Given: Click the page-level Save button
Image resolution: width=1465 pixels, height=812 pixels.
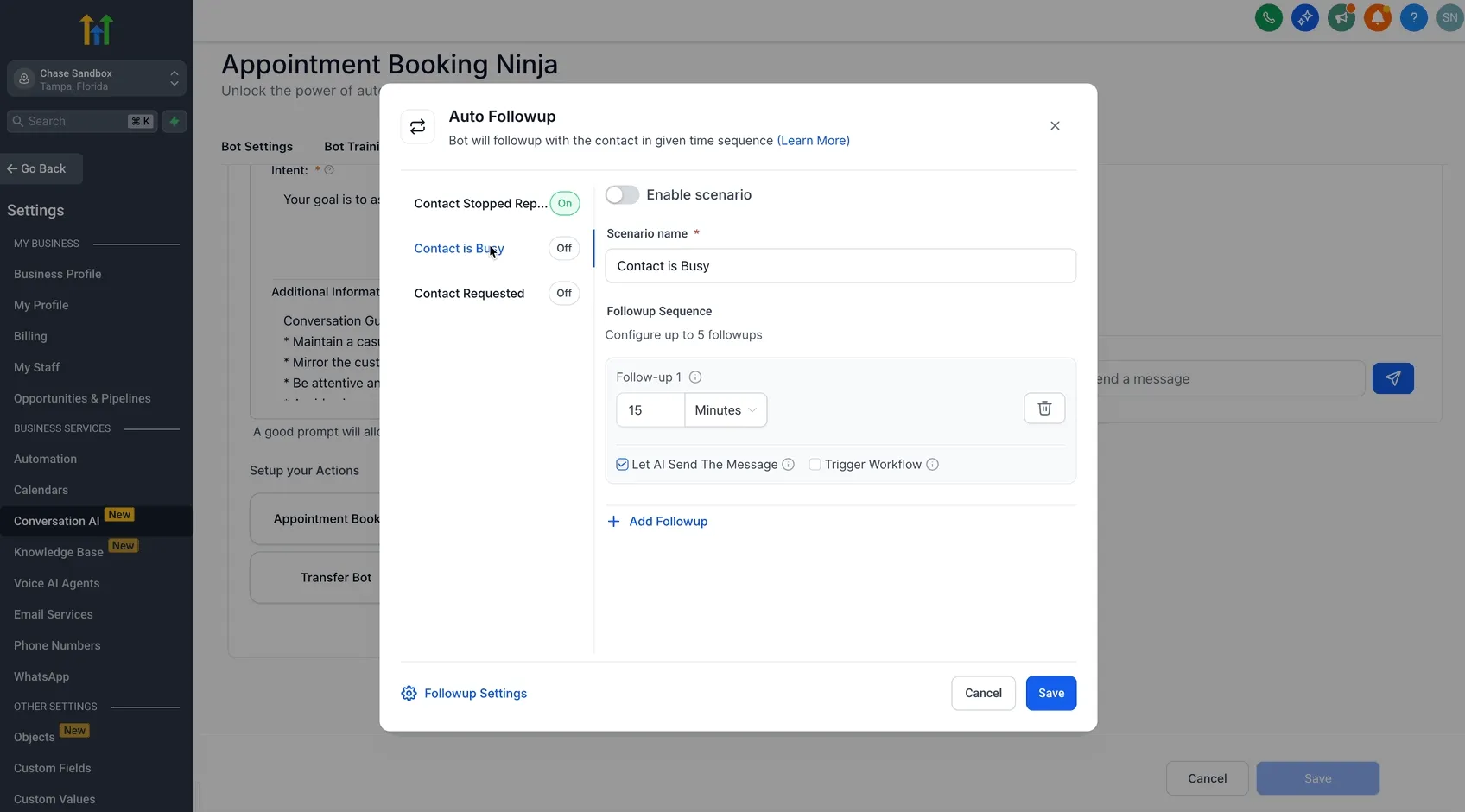Looking at the screenshot, I should coord(1317,778).
